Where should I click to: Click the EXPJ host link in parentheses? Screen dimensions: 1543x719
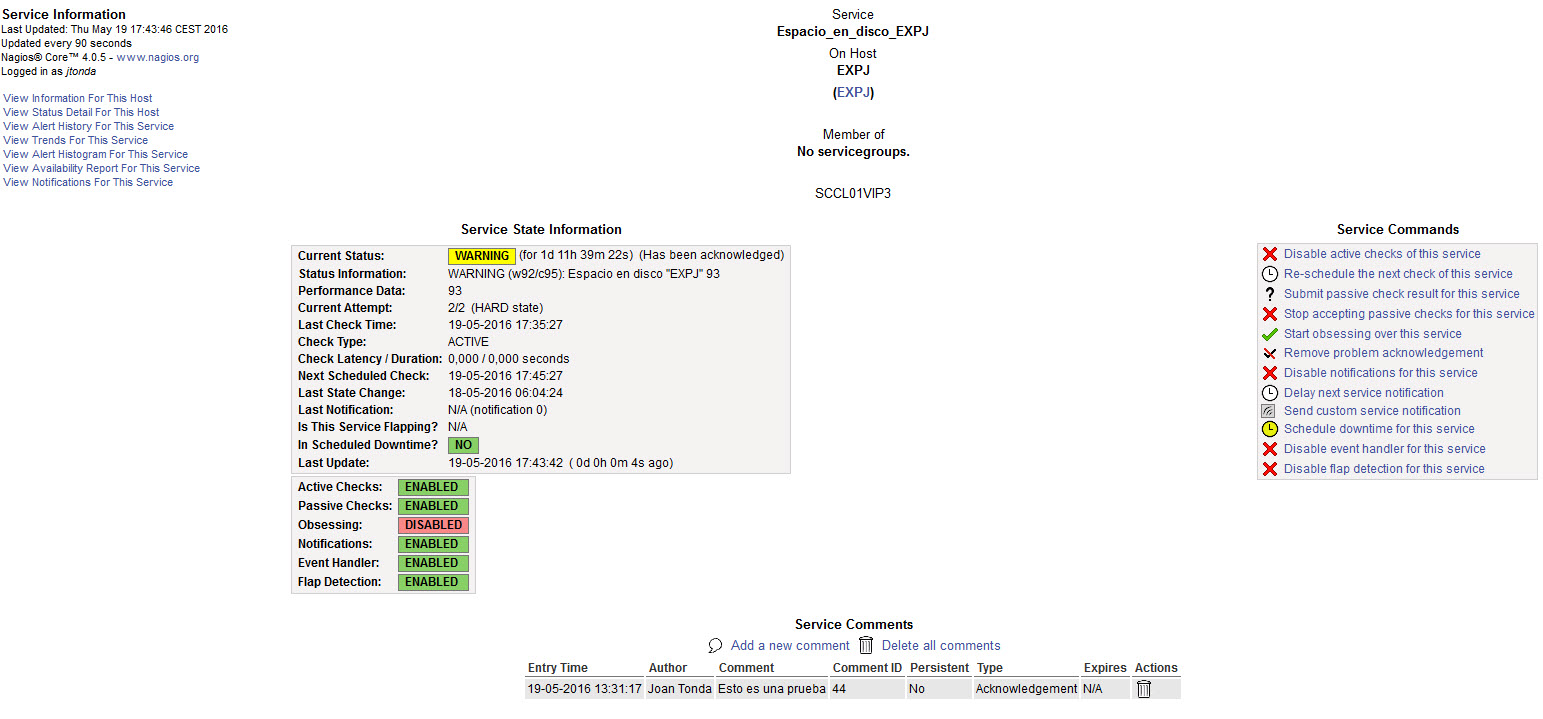(x=853, y=92)
